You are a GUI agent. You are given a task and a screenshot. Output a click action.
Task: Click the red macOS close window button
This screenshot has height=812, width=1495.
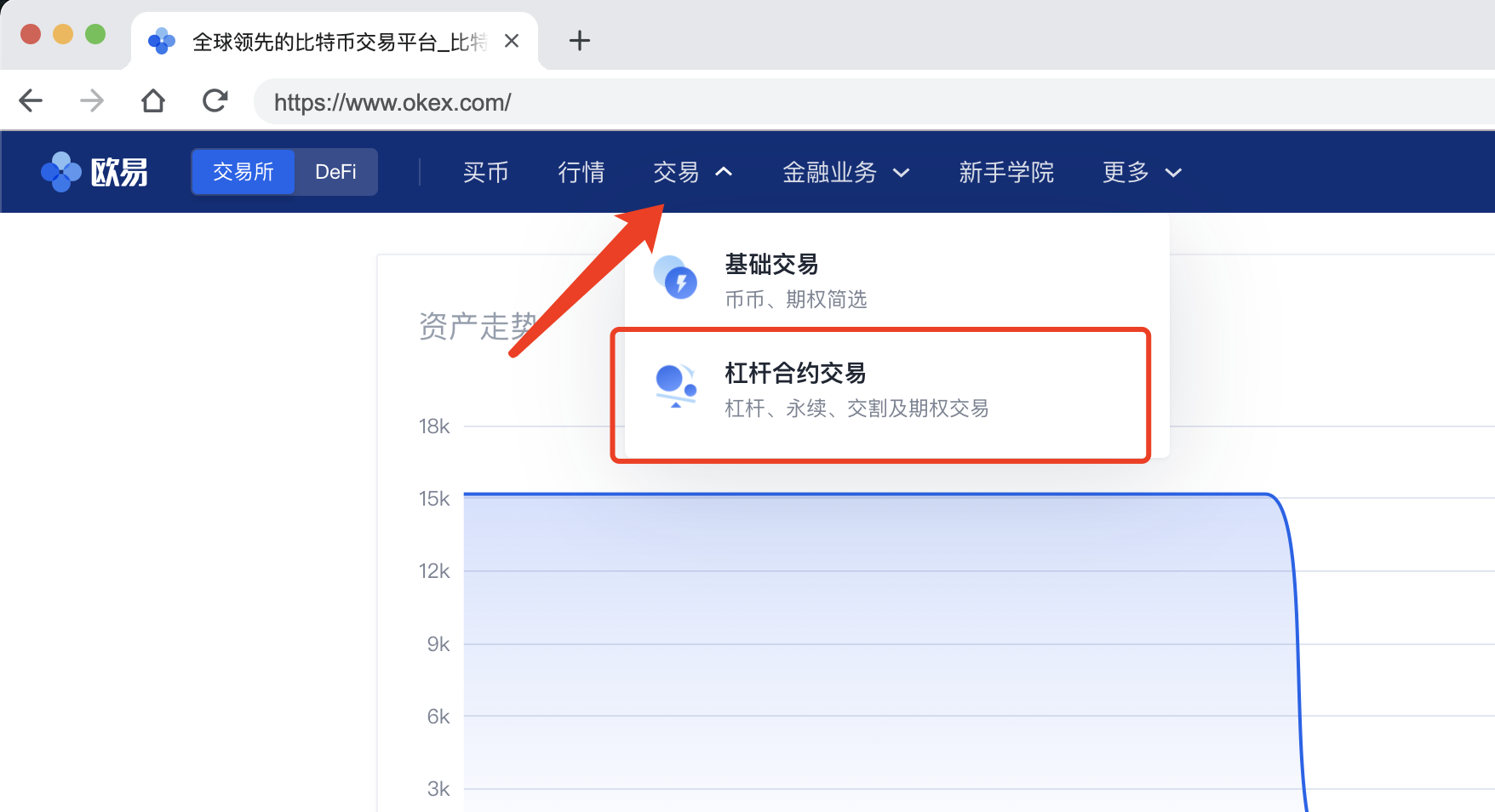pos(31,34)
